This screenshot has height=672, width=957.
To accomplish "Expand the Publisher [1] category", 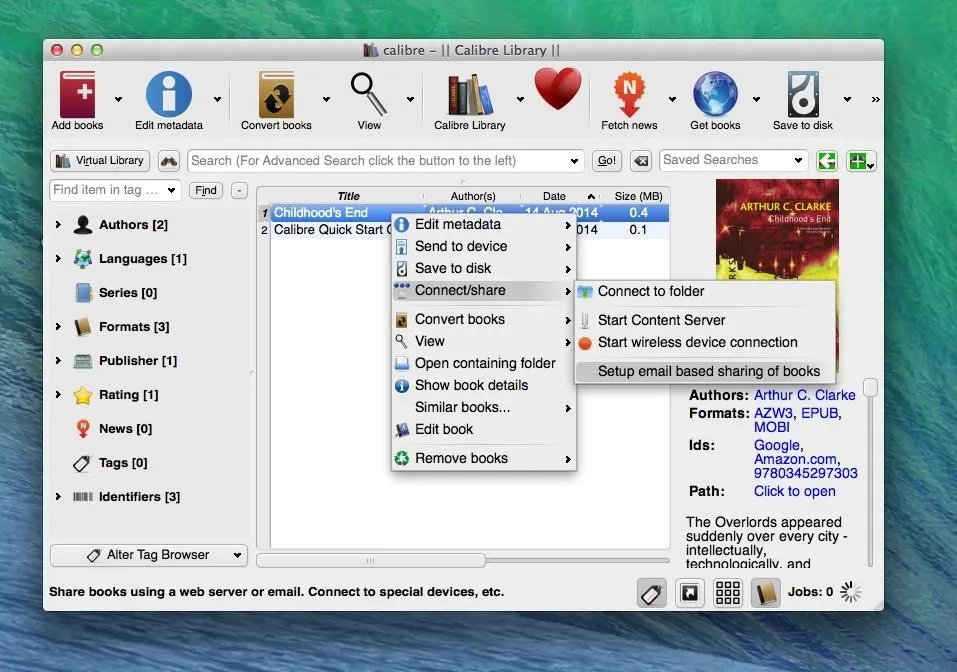I will [58, 361].
